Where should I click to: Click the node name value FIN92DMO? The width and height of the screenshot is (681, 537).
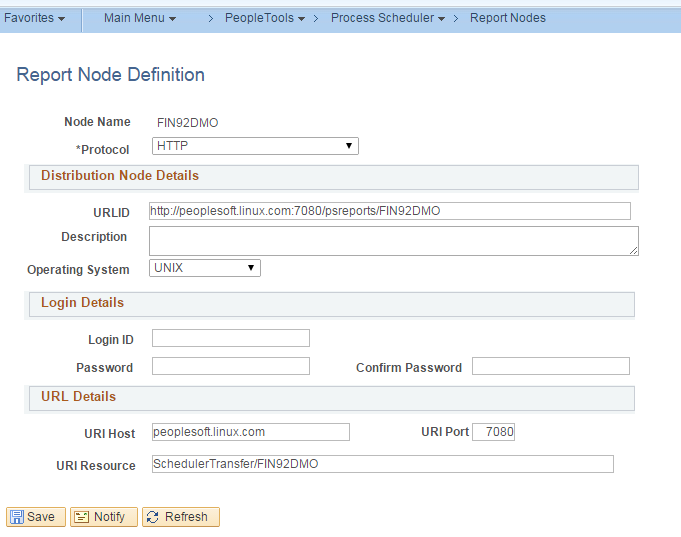pyautogui.click(x=188, y=123)
